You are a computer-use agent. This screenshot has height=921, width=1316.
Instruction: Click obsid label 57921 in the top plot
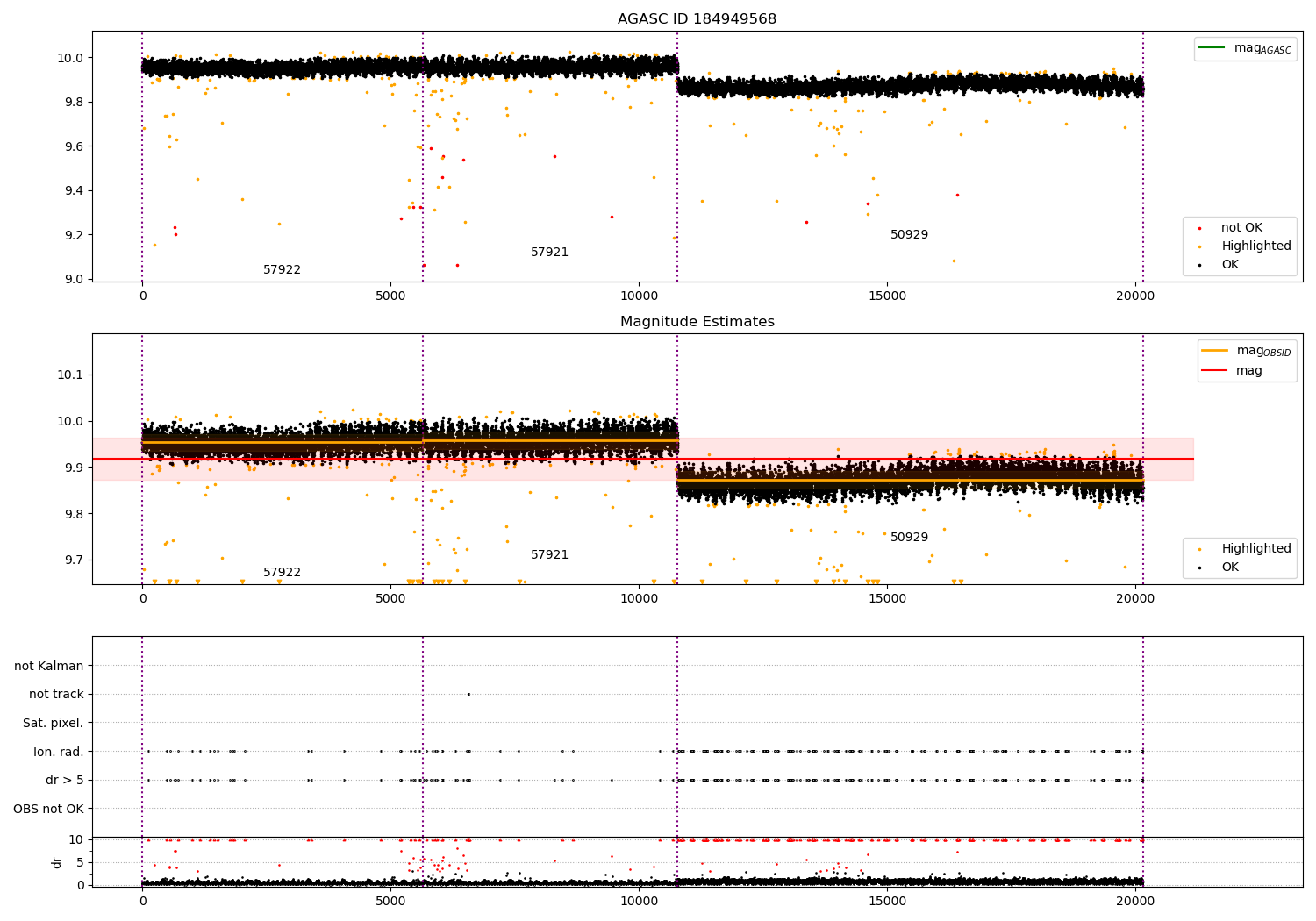click(x=549, y=253)
